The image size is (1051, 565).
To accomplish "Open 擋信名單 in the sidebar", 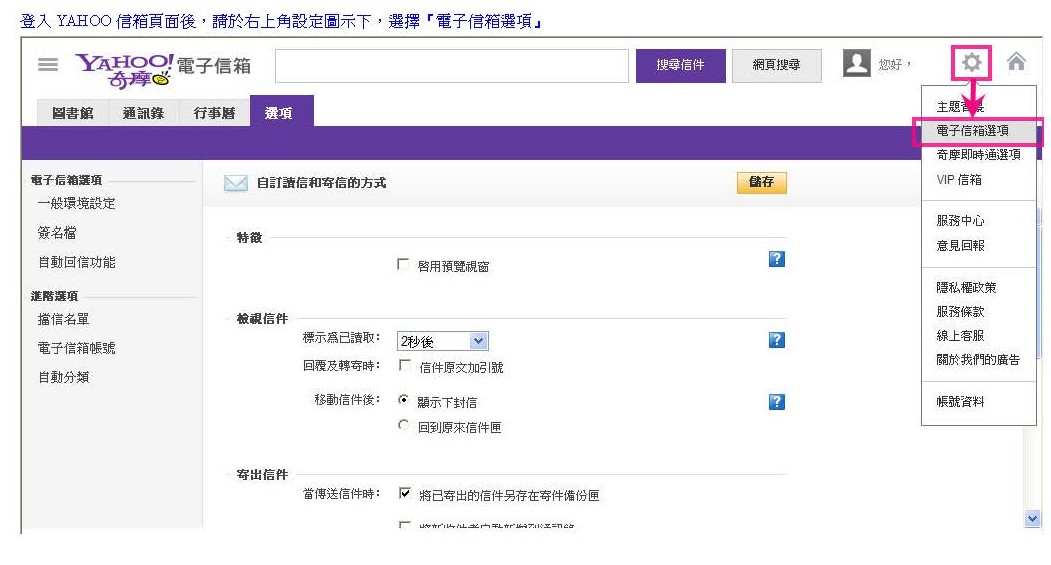I will pyautogui.click(x=64, y=319).
